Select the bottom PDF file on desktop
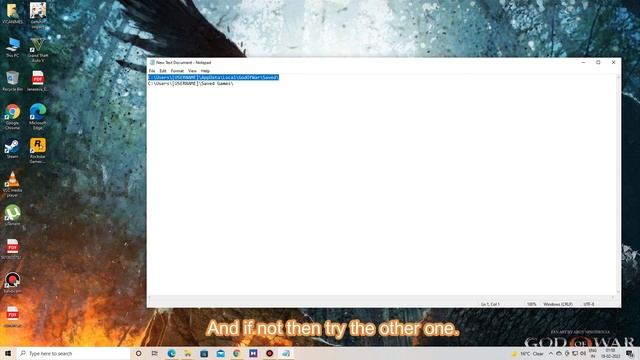 pyautogui.click(x=12, y=316)
